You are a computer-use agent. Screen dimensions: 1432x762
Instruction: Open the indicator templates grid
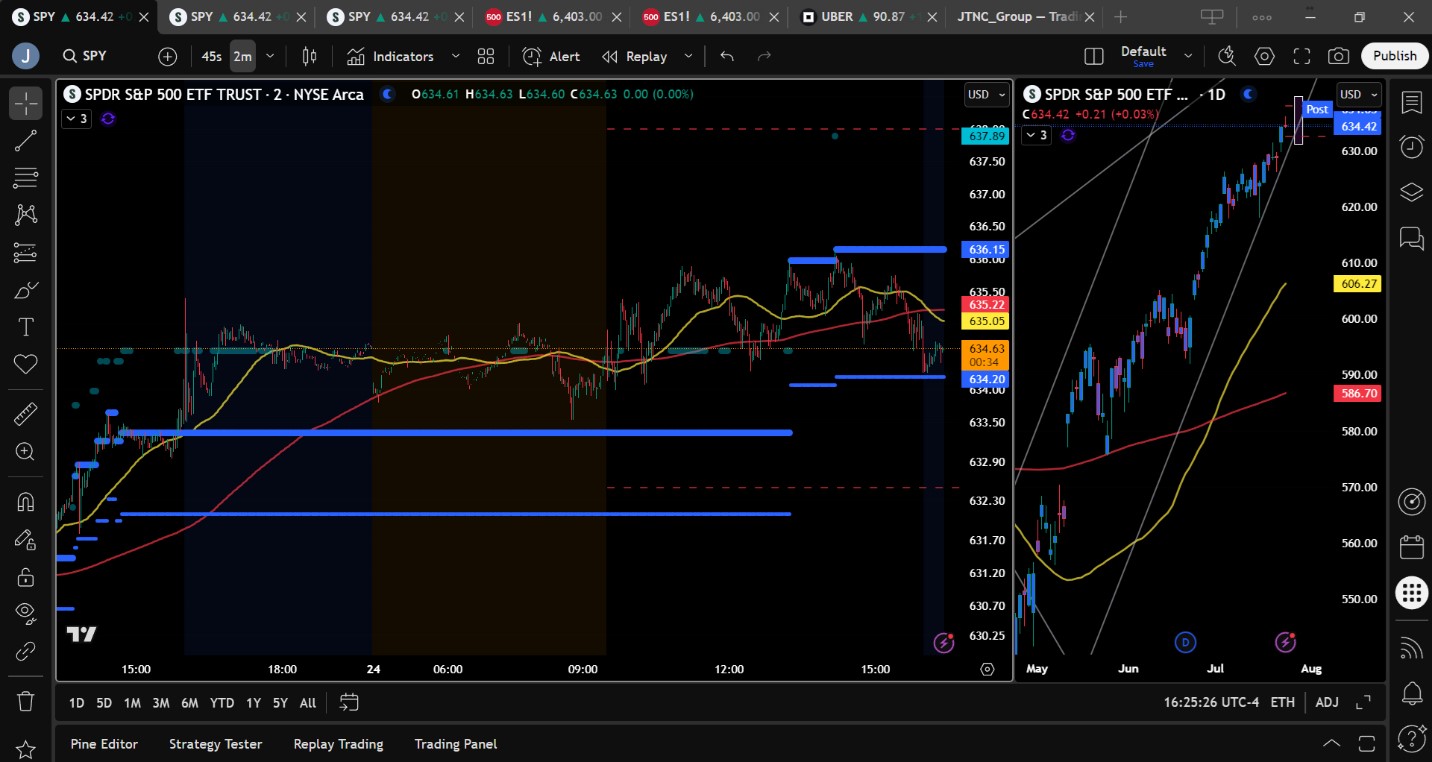point(486,57)
